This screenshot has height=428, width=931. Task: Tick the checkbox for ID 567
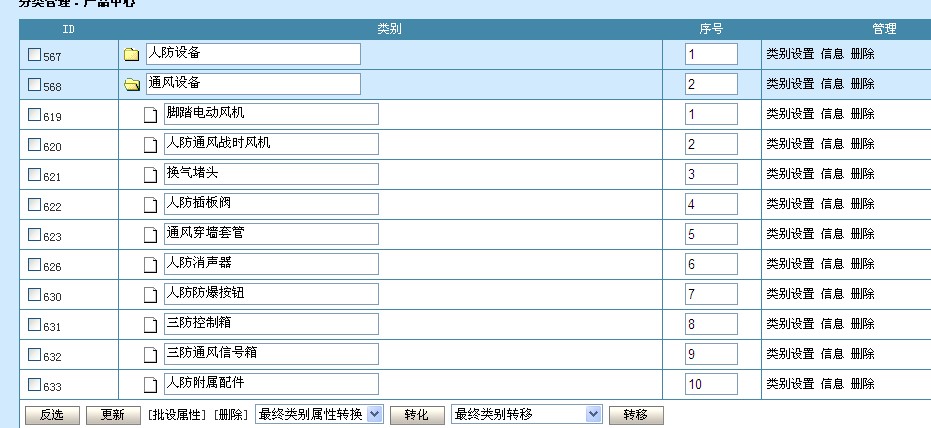click(x=35, y=55)
